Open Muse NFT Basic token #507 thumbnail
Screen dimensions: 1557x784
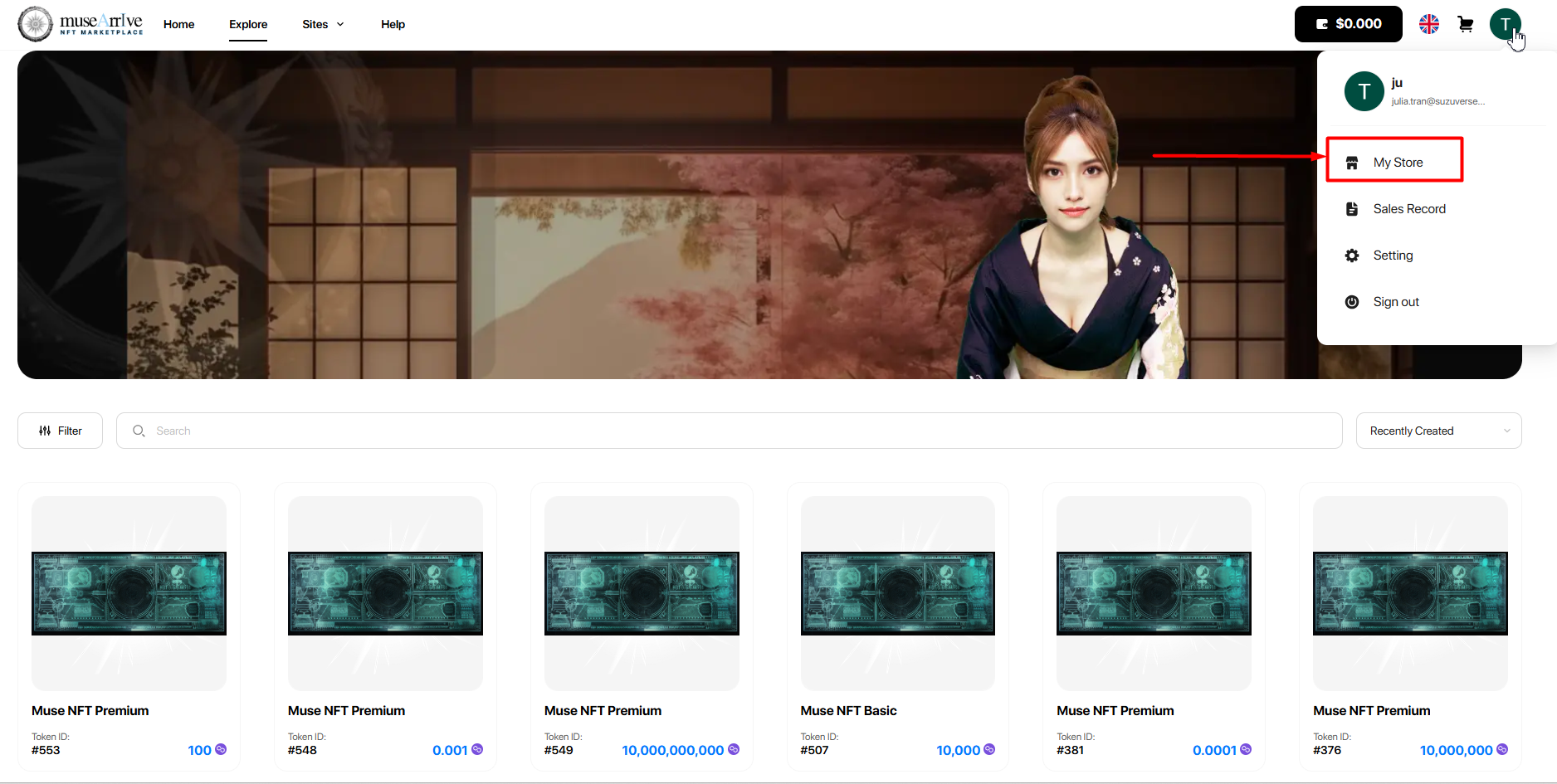pyautogui.click(x=897, y=593)
